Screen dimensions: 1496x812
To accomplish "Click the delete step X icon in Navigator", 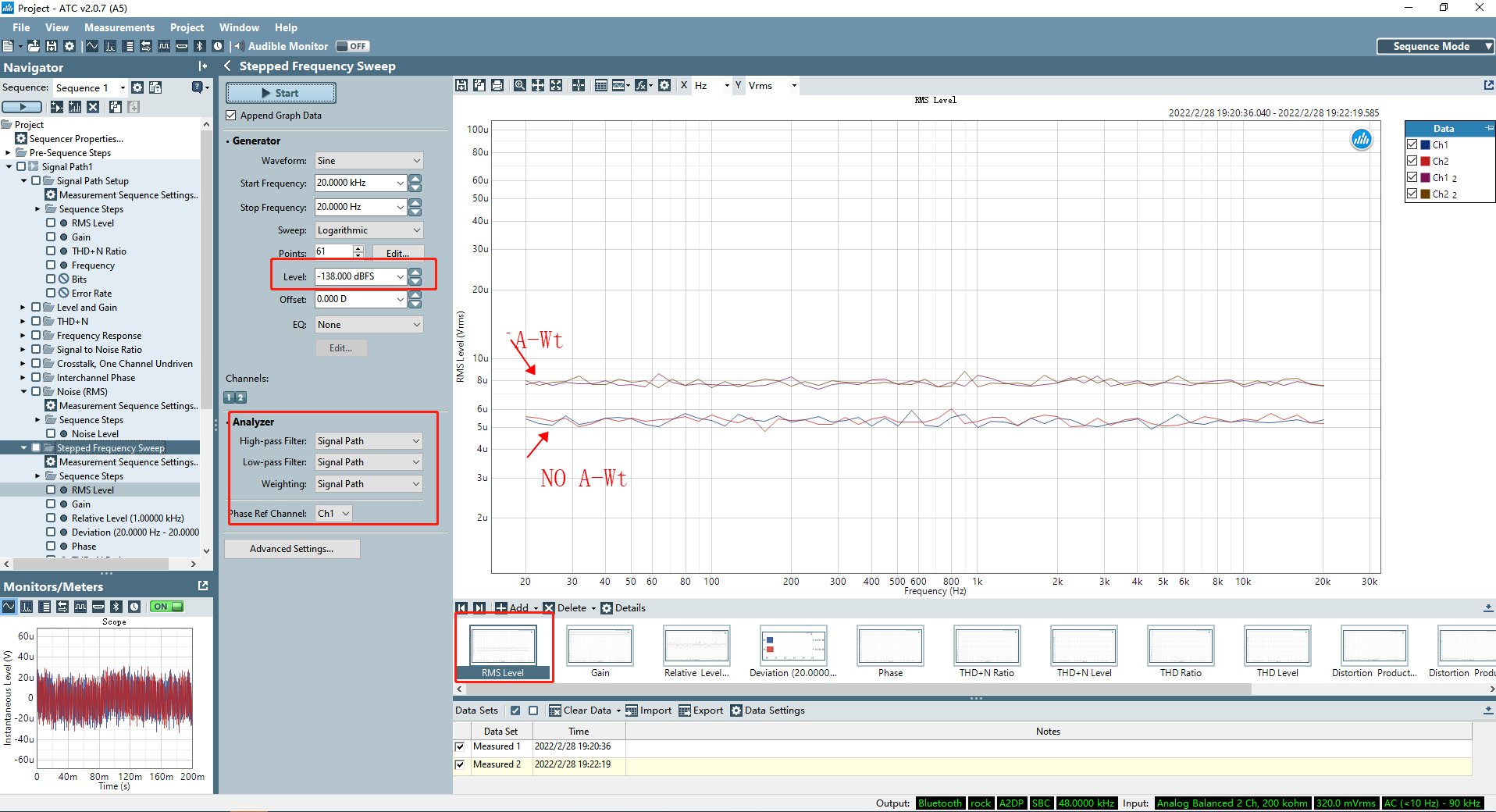I will pyautogui.click(x=93, y=107).
